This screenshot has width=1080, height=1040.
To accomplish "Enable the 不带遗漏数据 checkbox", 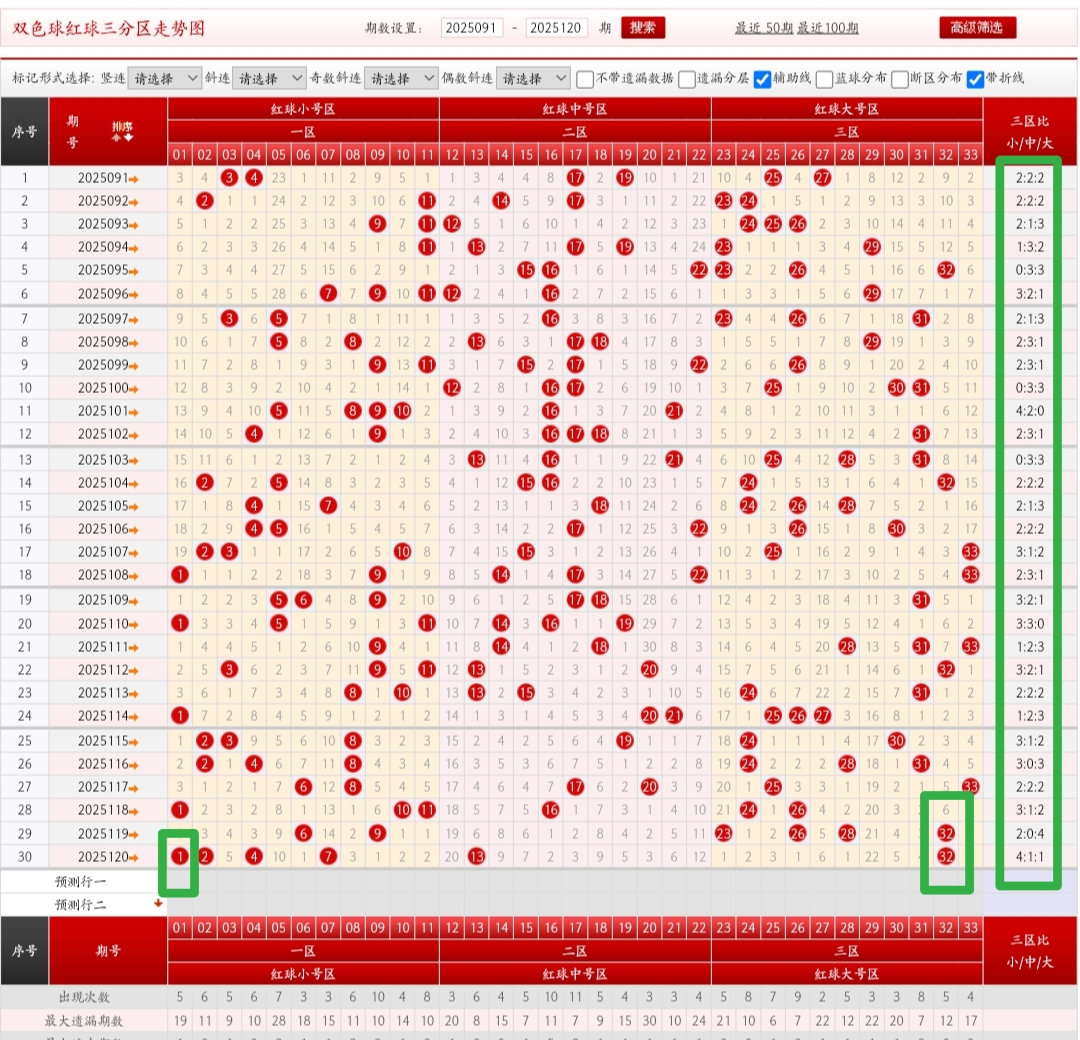I will [x=585, y=79].
